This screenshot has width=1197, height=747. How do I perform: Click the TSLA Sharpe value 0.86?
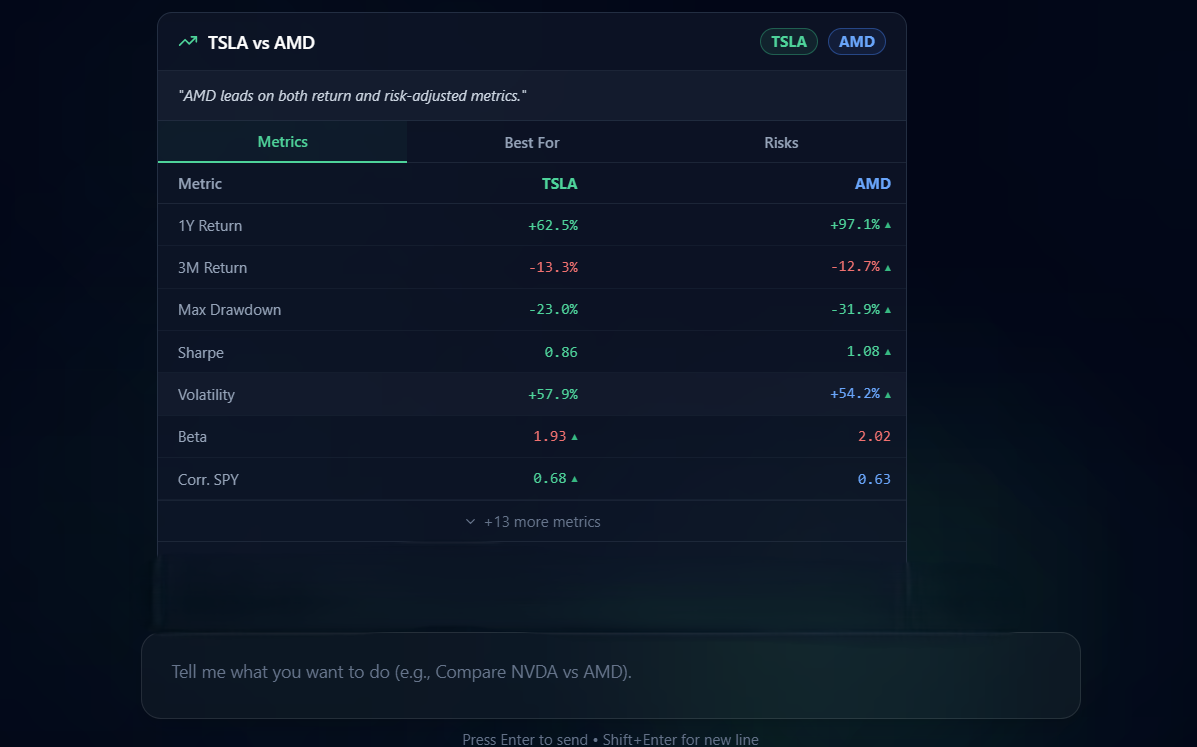561,353
